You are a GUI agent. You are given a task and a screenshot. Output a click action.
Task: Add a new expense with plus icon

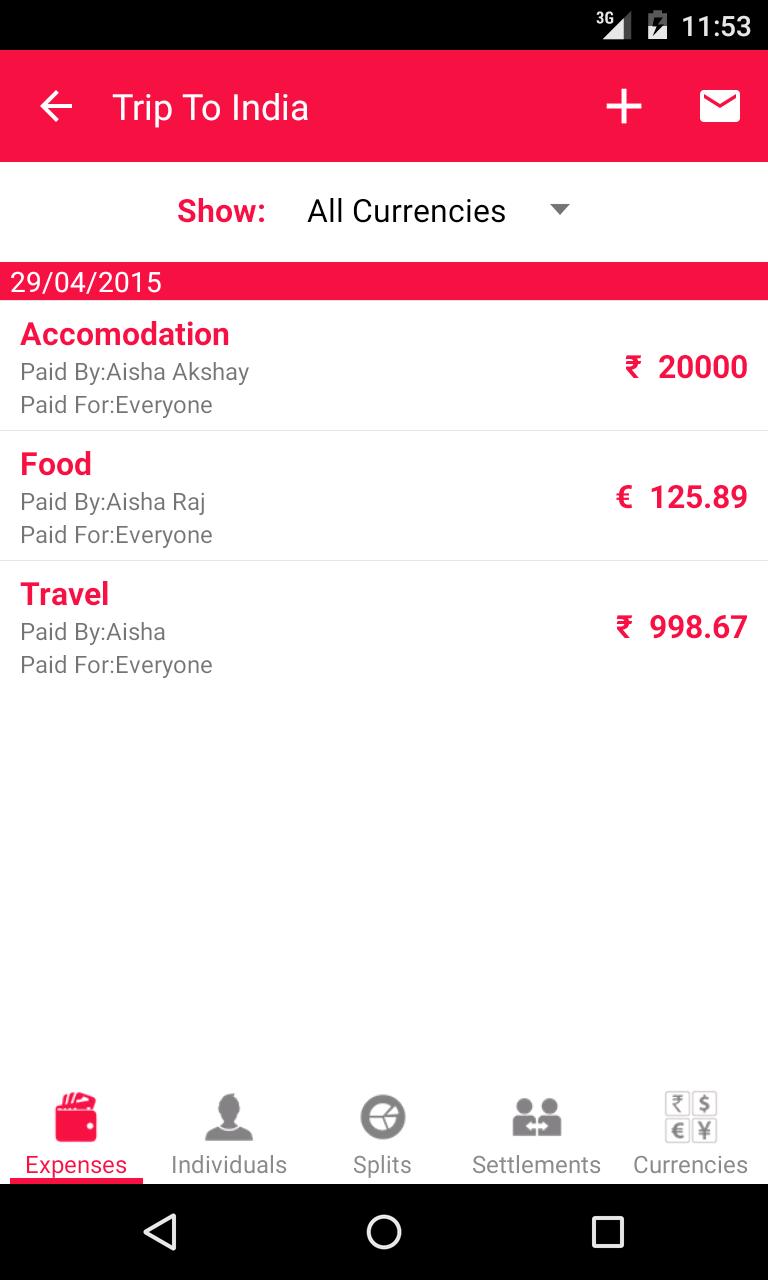point(623,107)
